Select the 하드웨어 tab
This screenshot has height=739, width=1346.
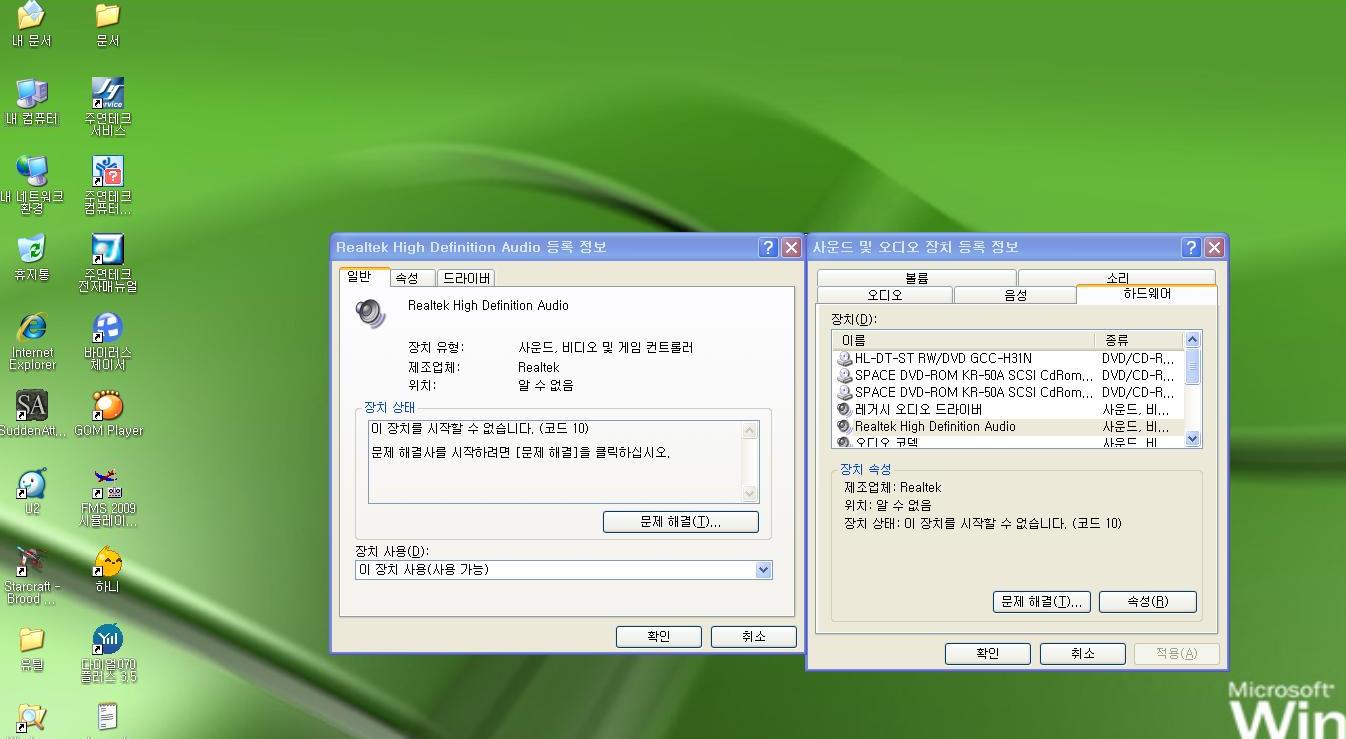tap(1147, 294)
